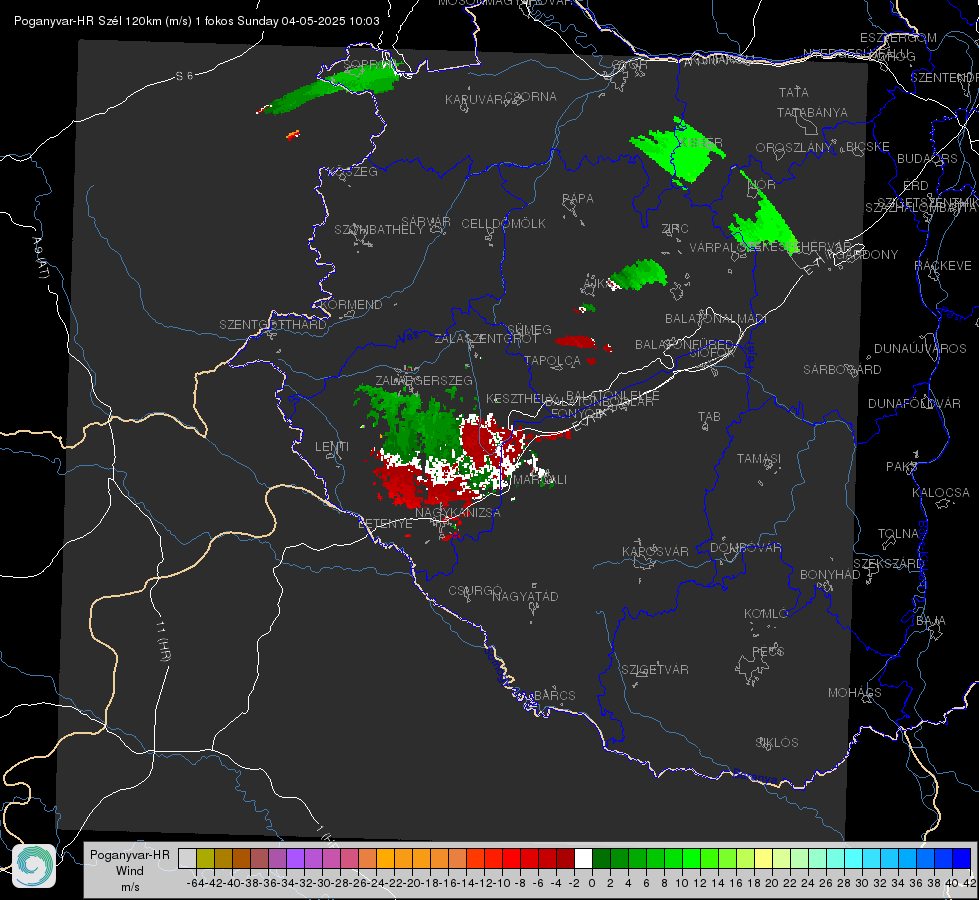Click the KOMLO city label

click(x=766, y=614)
